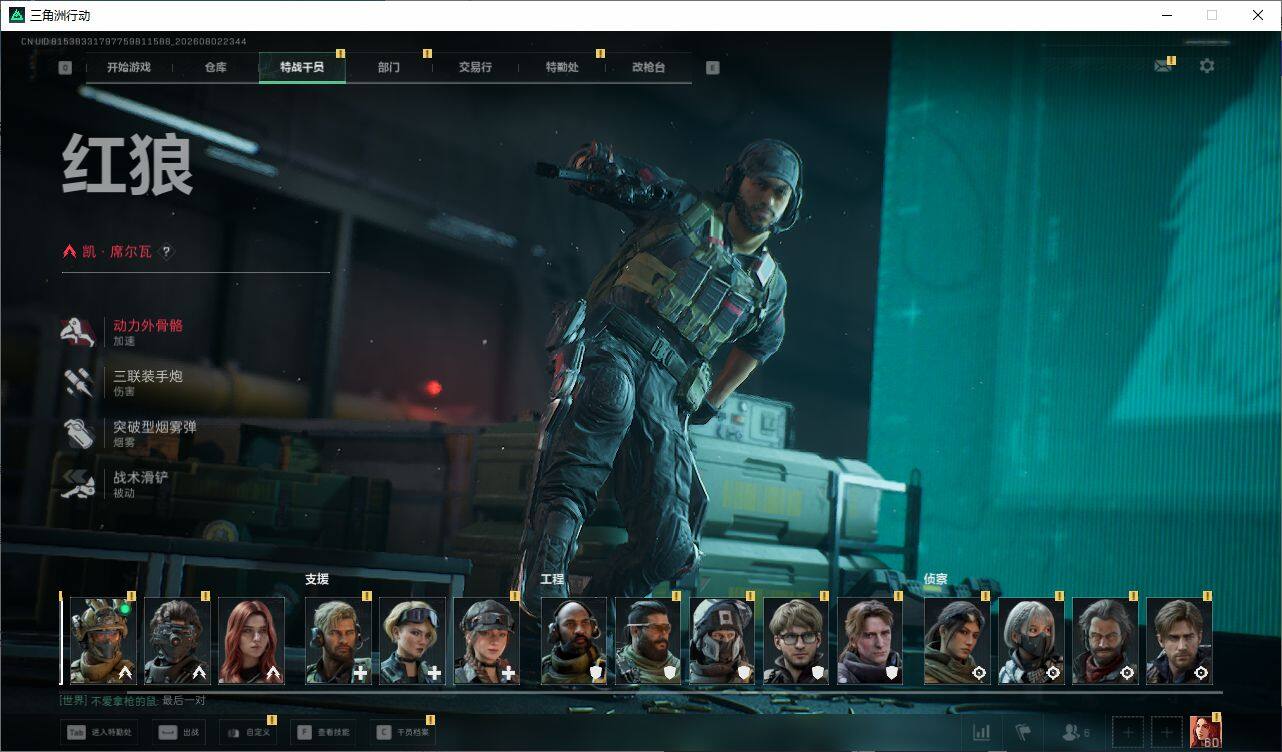This screenshot has height=752, width=1282.
Task: Select the fully masked helmeted engineer operator
Action: tap(722, 641)
